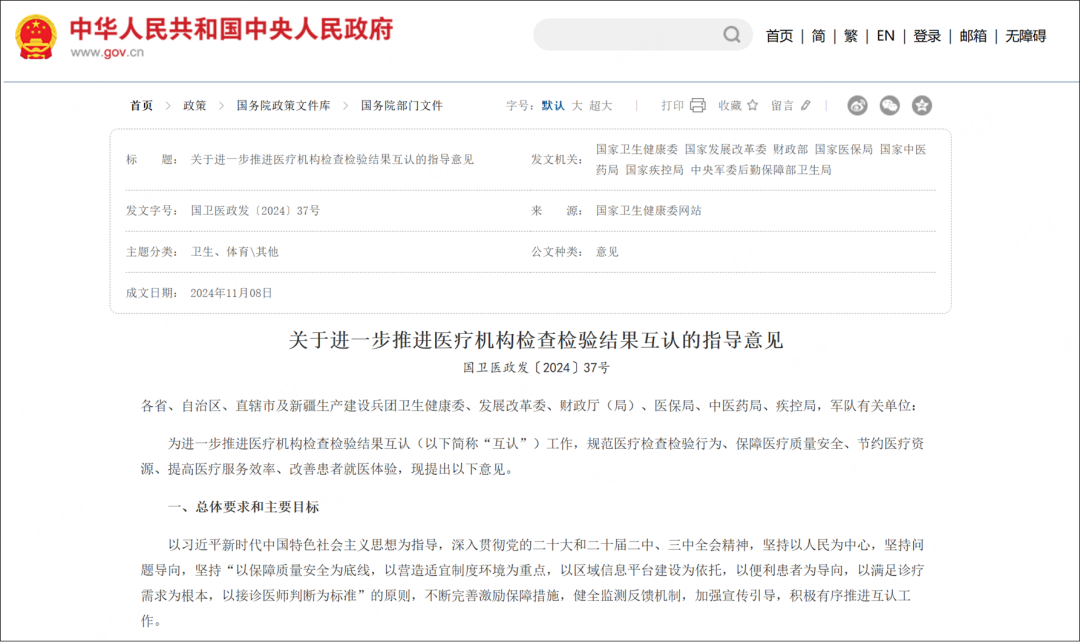Viewport: 1080px width, 642px height.
Task: Select 默认 font size
Action: (x=553, y=105)
